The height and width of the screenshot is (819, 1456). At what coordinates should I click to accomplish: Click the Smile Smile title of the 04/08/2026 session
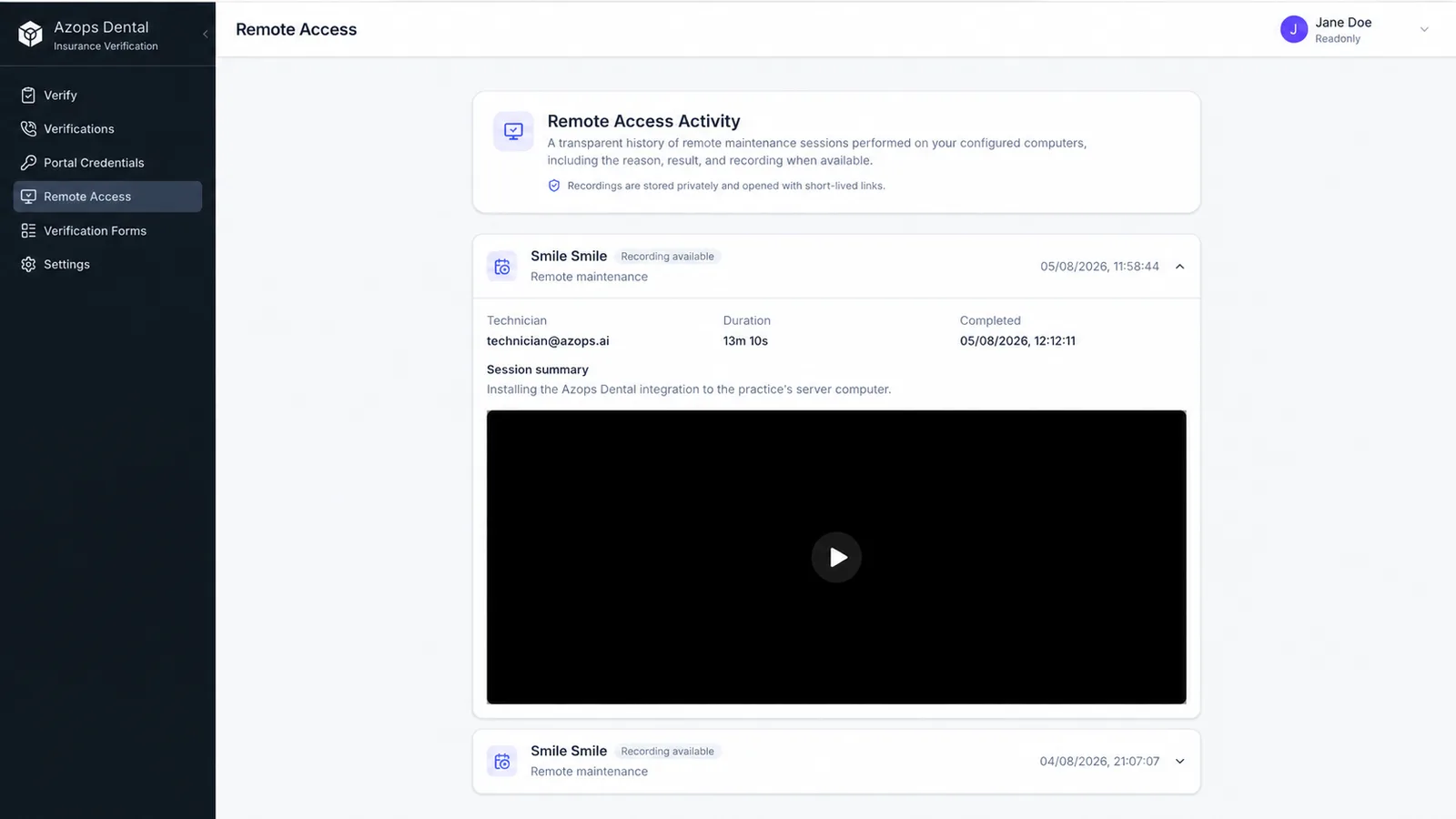click(x=569, y=751)
